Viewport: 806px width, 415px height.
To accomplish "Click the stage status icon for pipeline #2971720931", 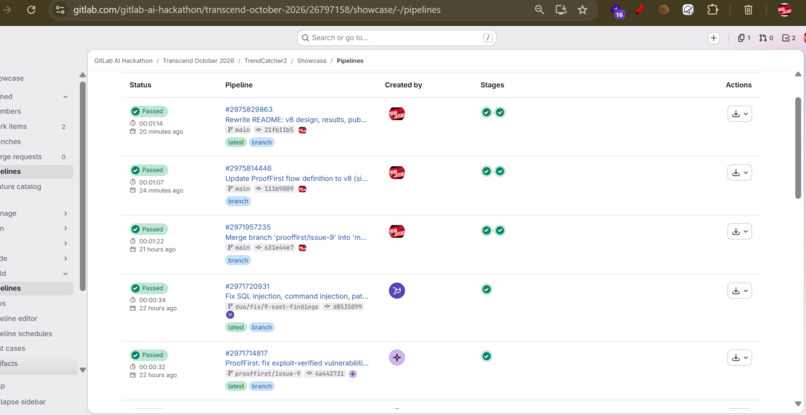I will [486, 289].
